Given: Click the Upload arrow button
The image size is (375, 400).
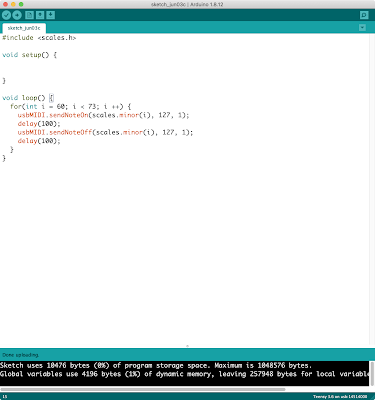Looking at the screenshot, I should [x=17, y=15].
